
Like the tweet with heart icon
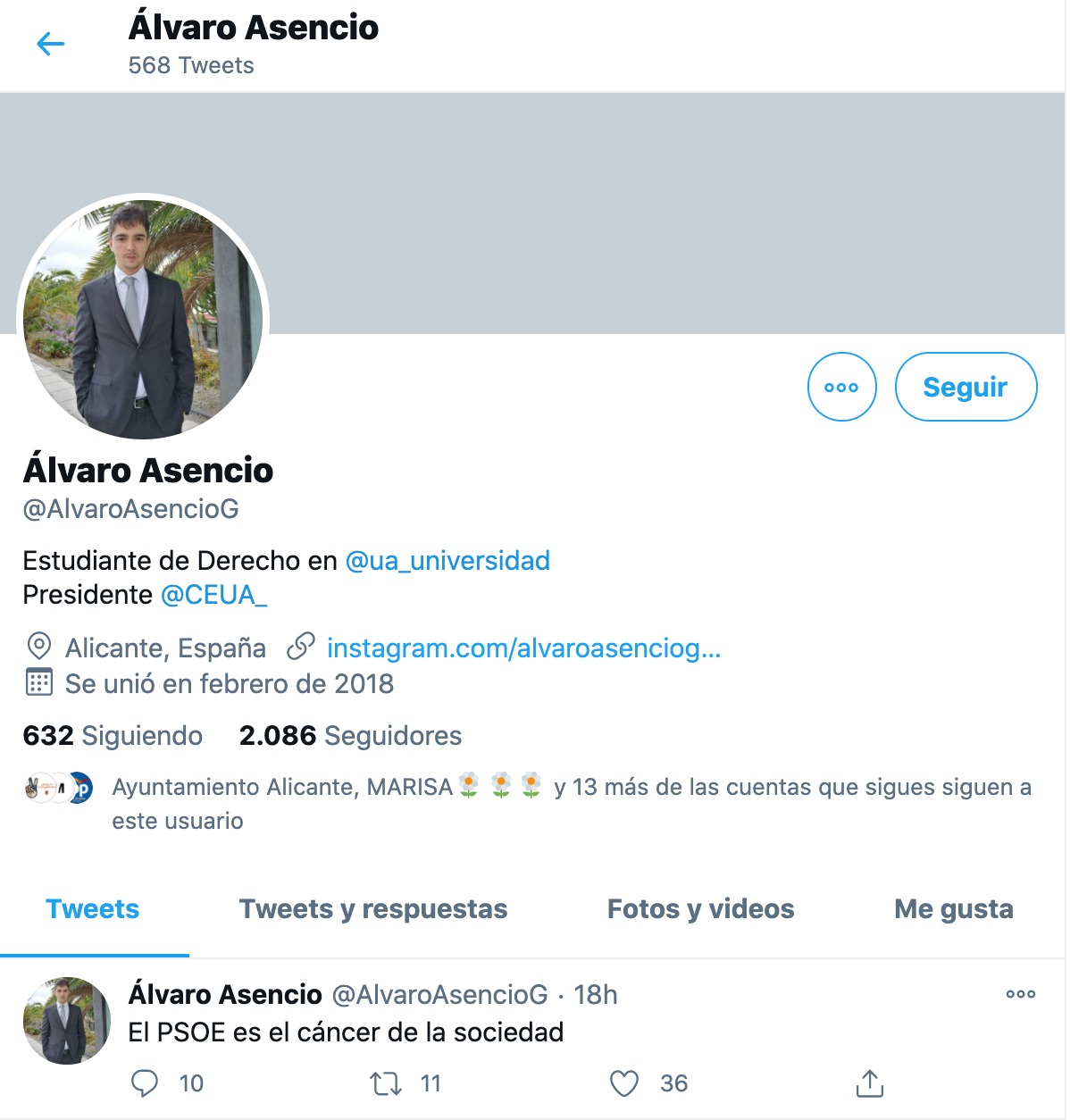624,1083
